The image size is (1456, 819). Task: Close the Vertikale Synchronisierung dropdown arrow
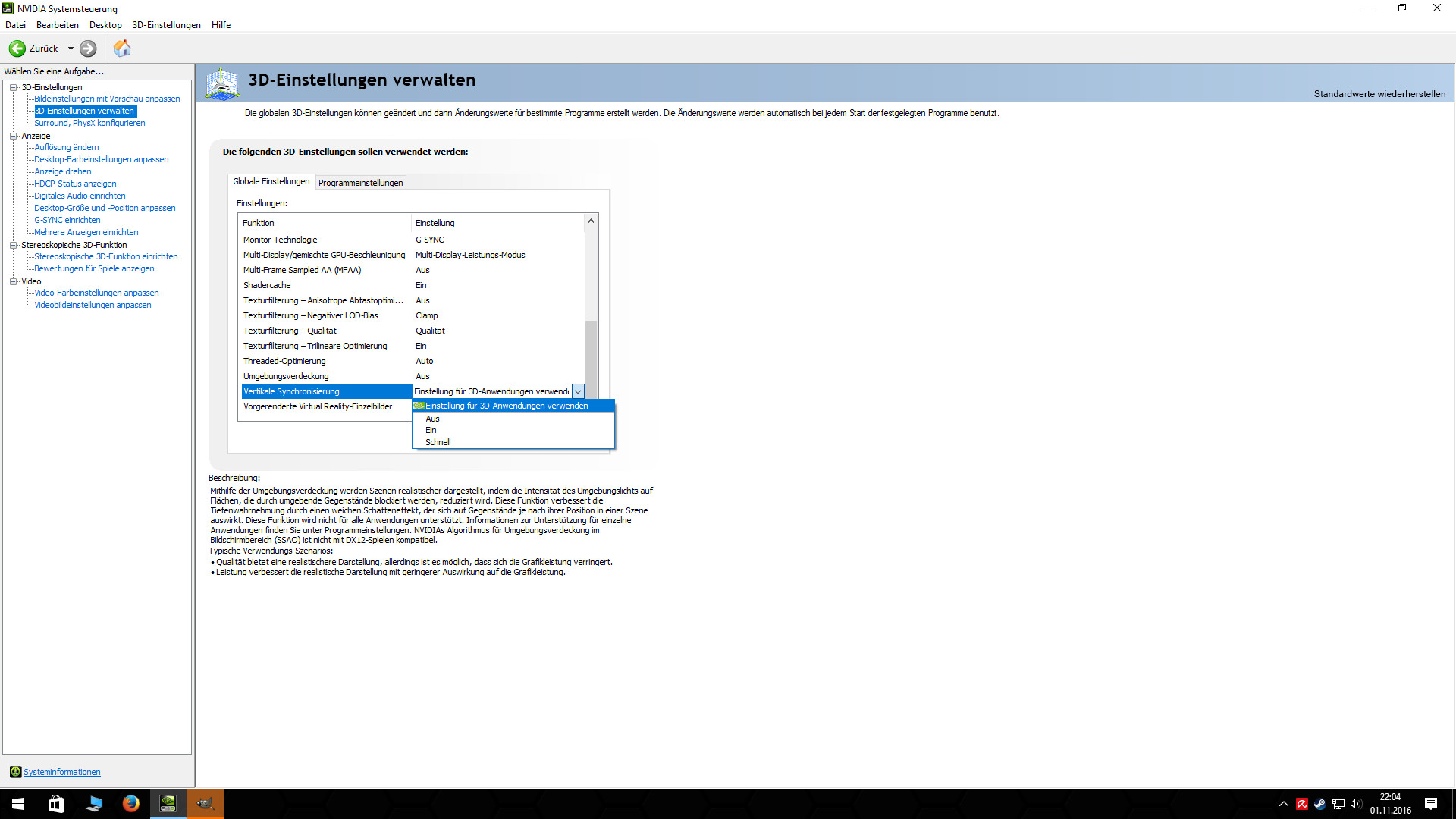(x=578, y=391)
